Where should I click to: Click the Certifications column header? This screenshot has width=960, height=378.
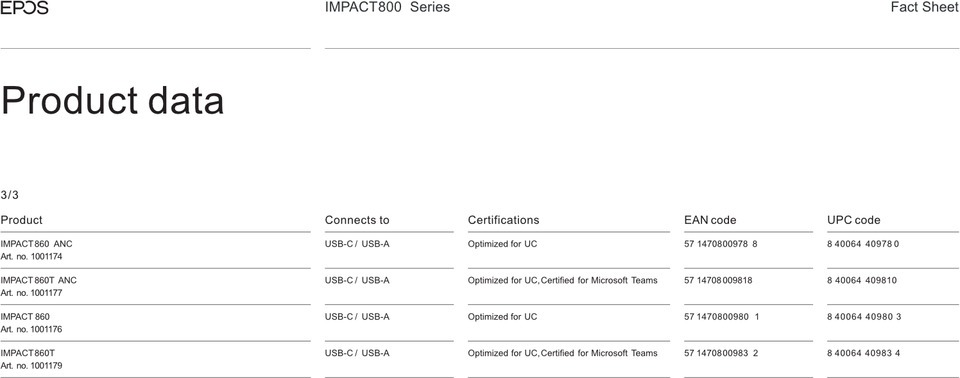click(503, 220)
